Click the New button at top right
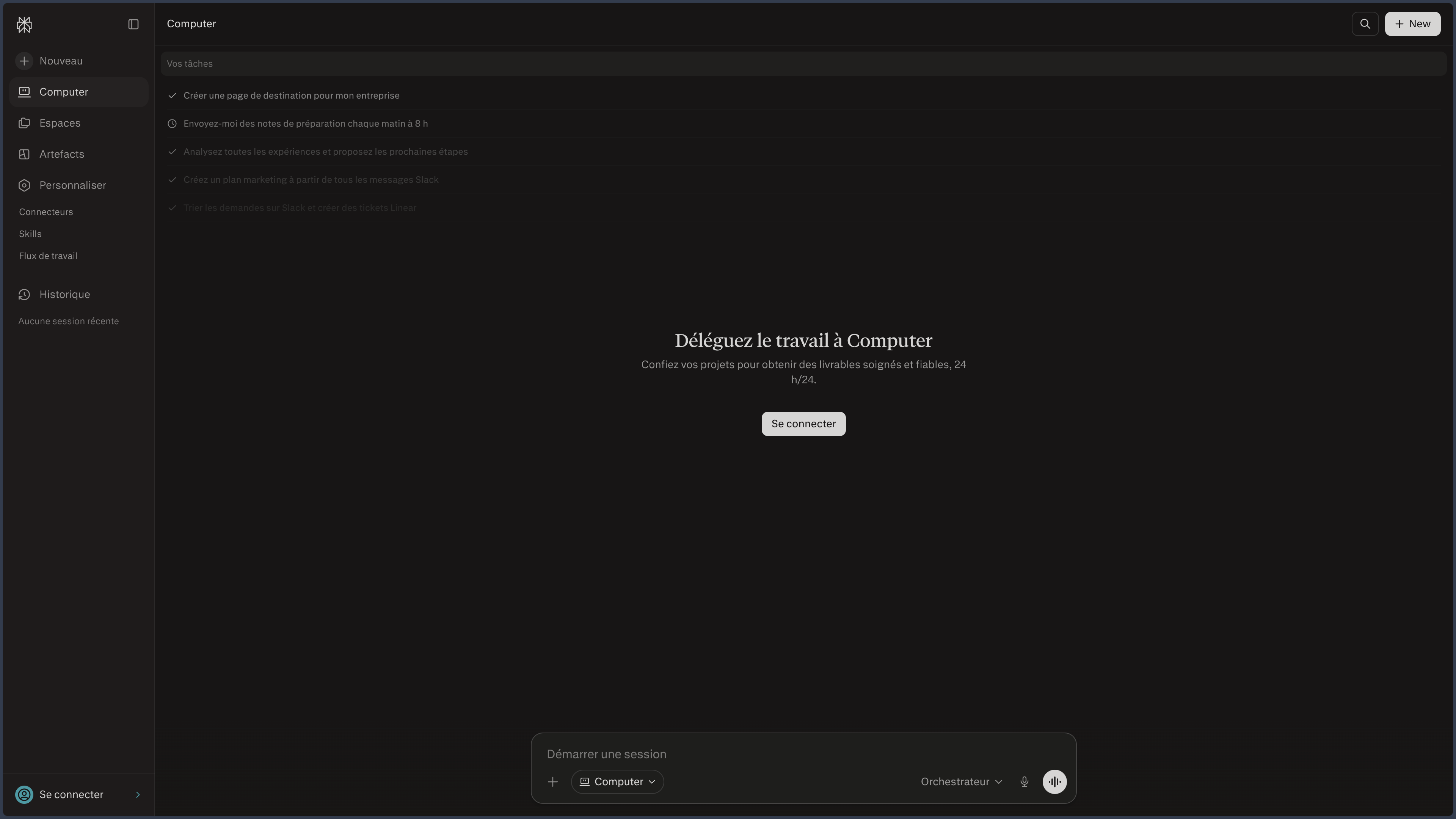This screenshot has height=819, width=1456. click(1412, 24)
